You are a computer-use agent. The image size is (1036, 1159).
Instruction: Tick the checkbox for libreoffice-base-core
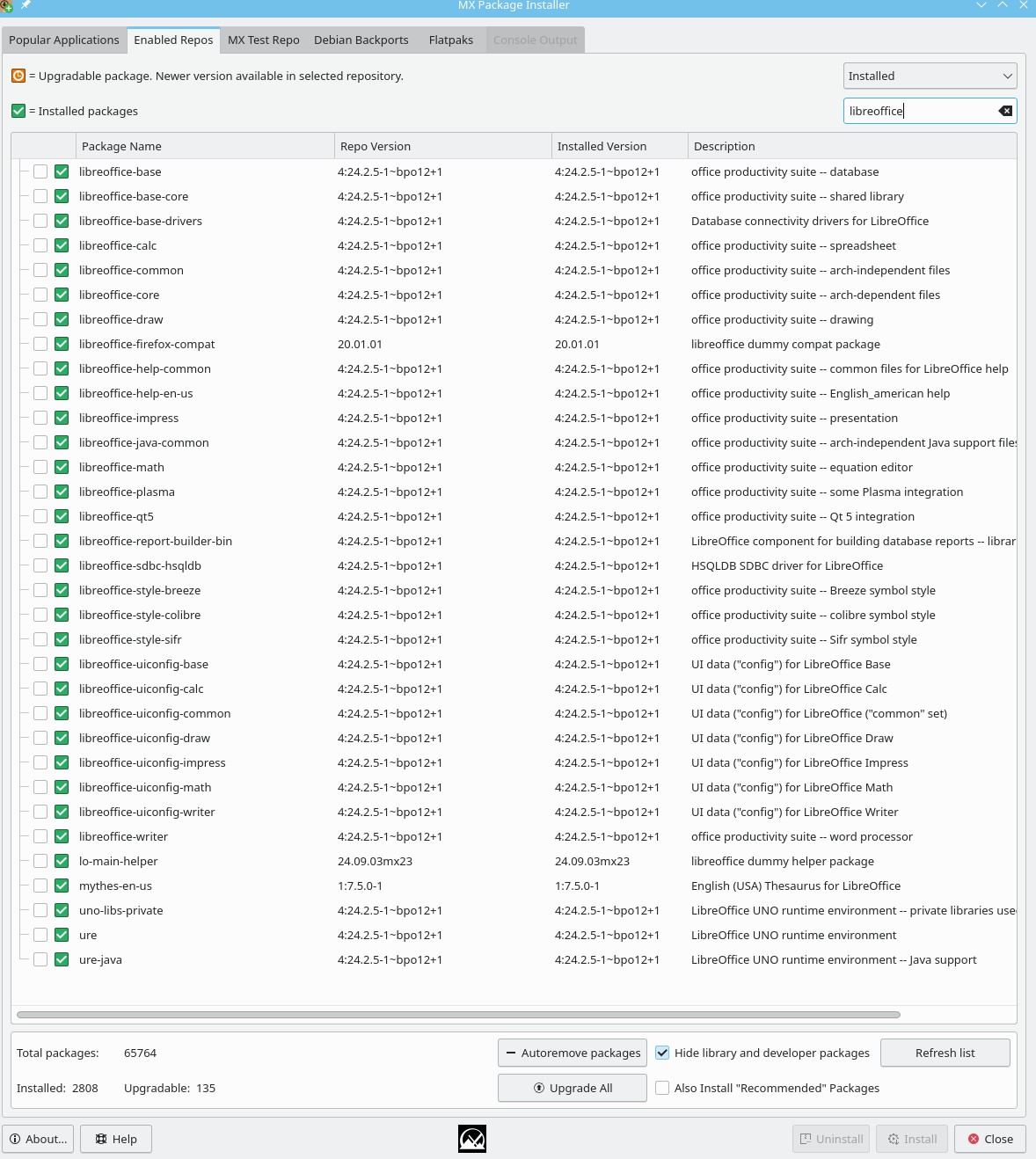(x=40, y=196)
